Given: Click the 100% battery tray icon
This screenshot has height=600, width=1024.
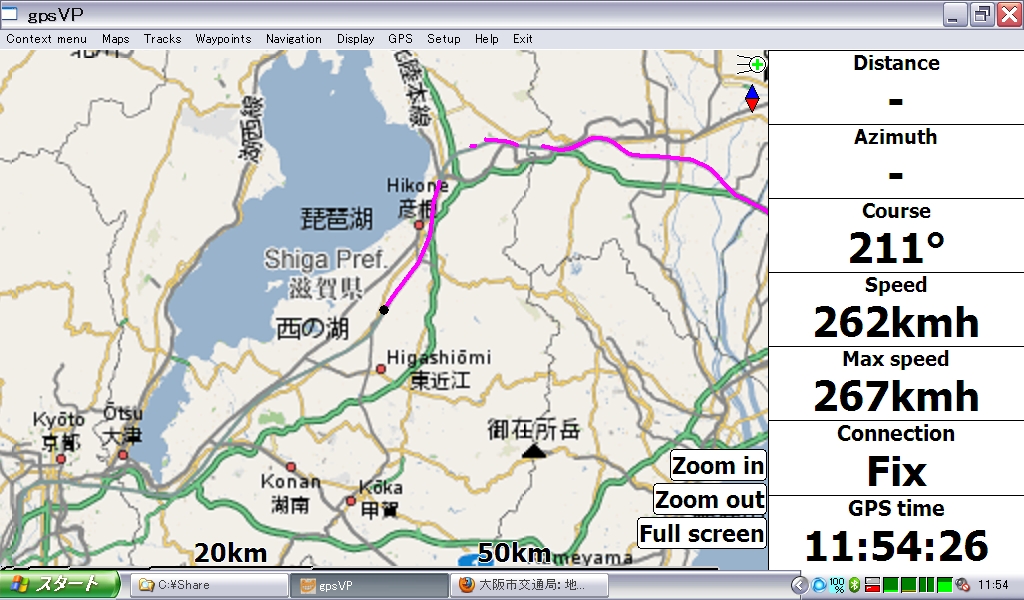Looking at the screenshot, I should point(837,584).
